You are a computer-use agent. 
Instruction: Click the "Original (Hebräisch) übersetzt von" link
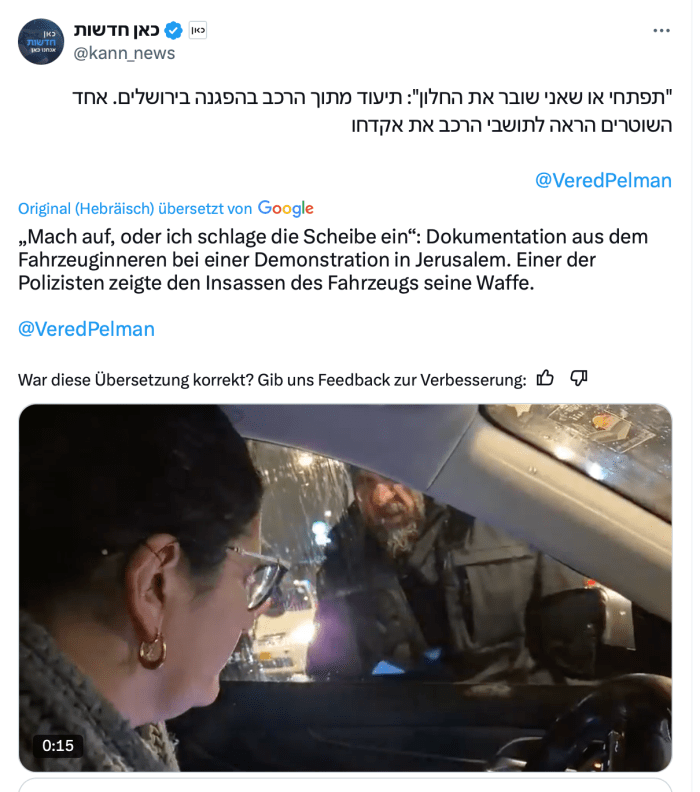[x=135, y=209]
